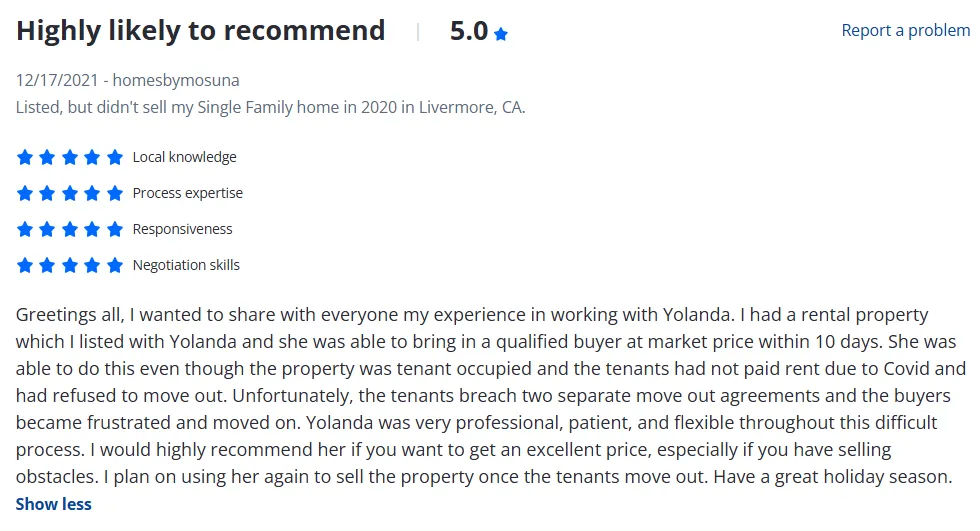Click fifth star of Responsiveness rating

[115, 229]
